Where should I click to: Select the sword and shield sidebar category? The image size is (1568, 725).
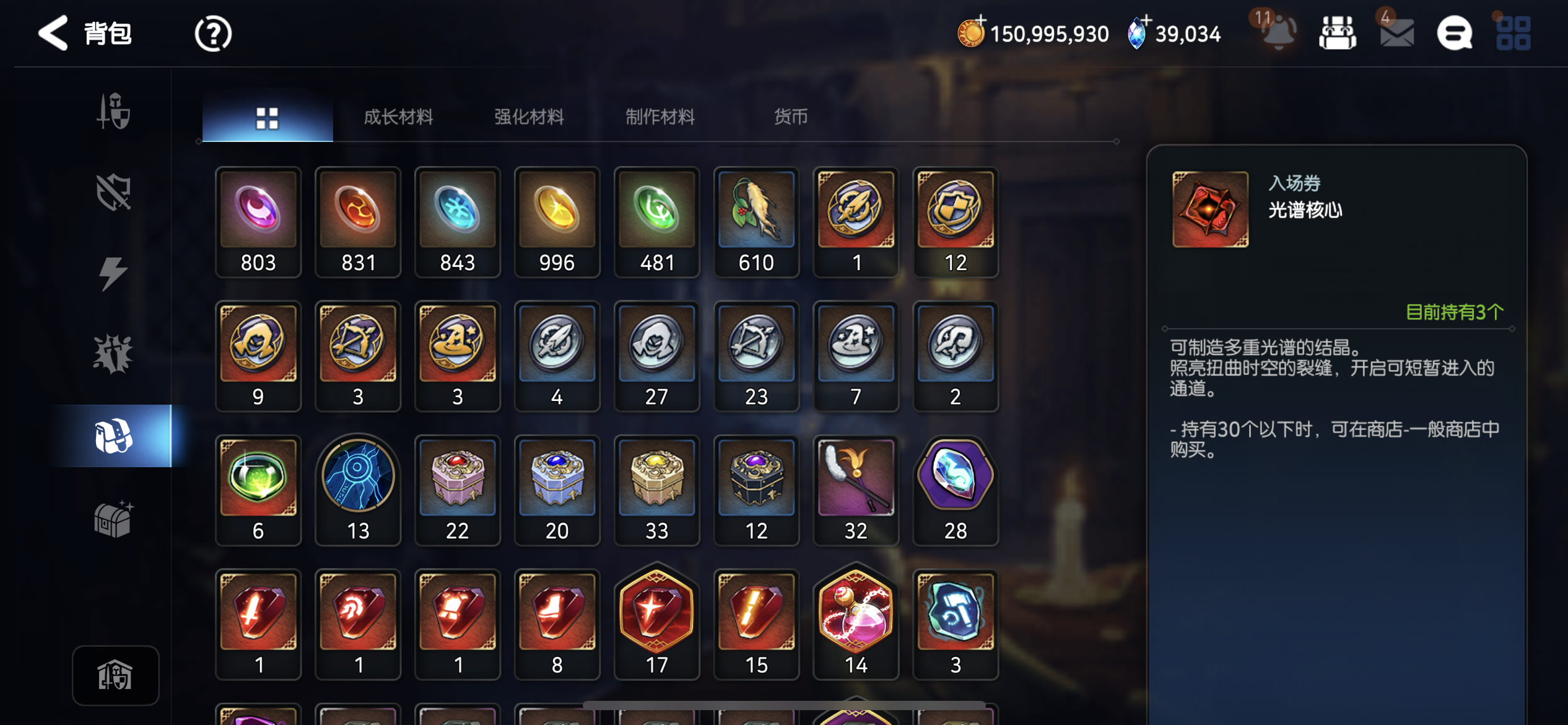114,111
